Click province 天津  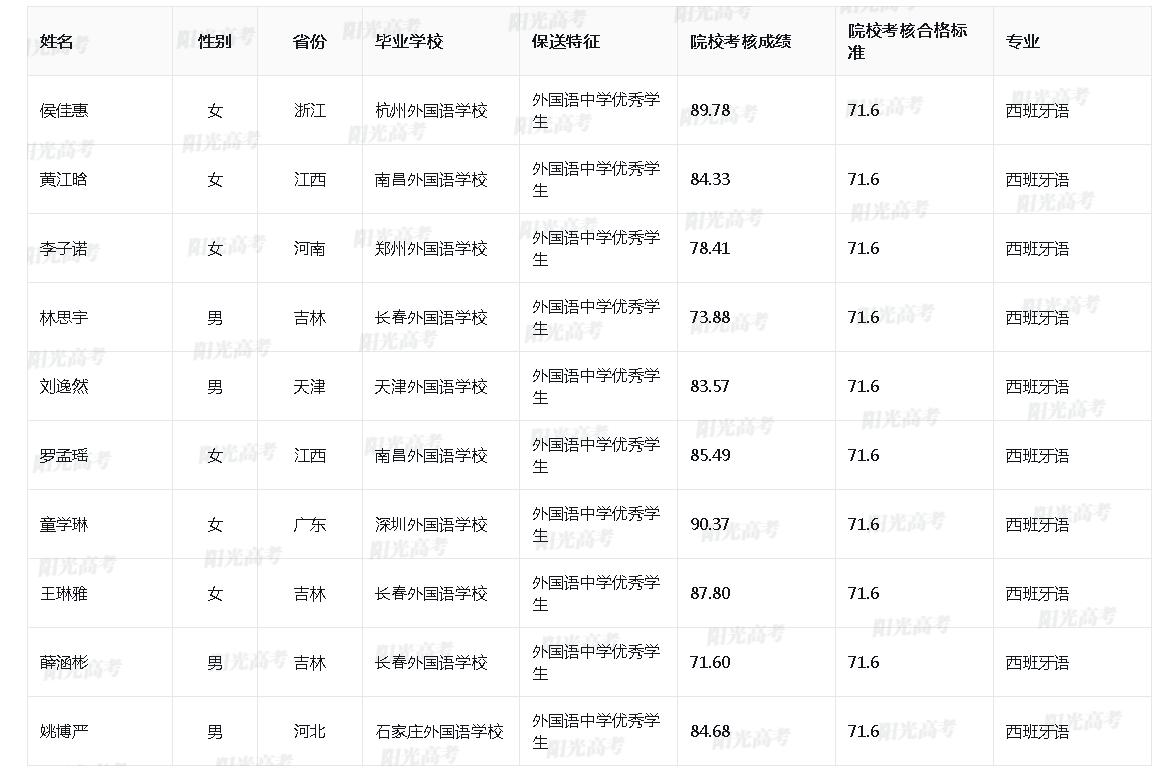pyautogui.click(x=309, y=386)
